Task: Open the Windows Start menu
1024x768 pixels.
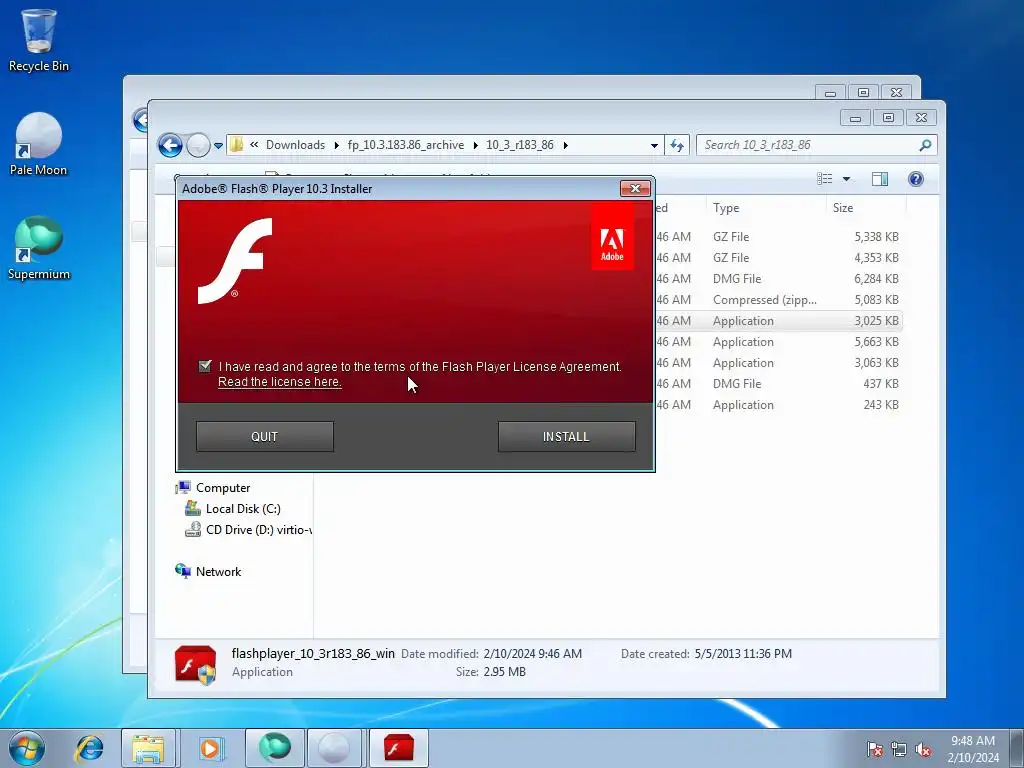Action: pos(27,748)
